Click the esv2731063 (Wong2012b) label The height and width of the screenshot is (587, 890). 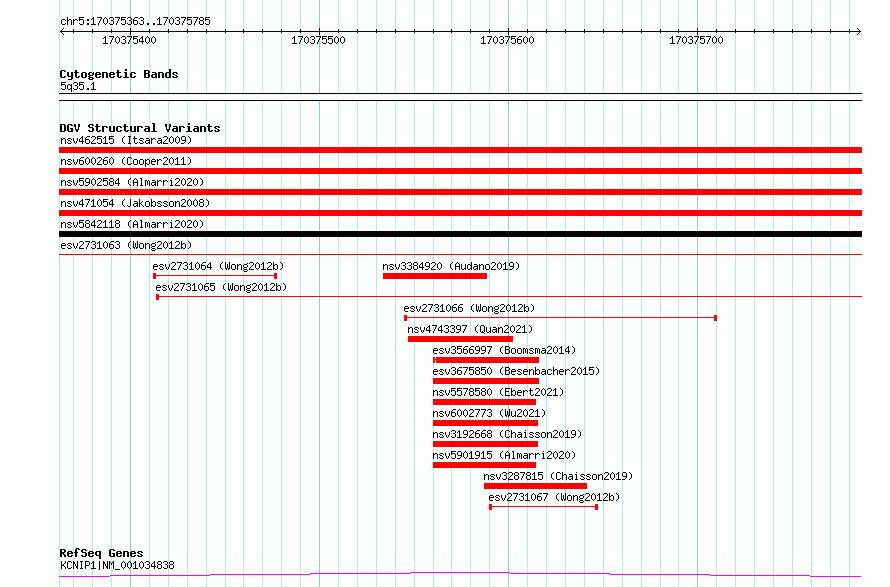126,245
